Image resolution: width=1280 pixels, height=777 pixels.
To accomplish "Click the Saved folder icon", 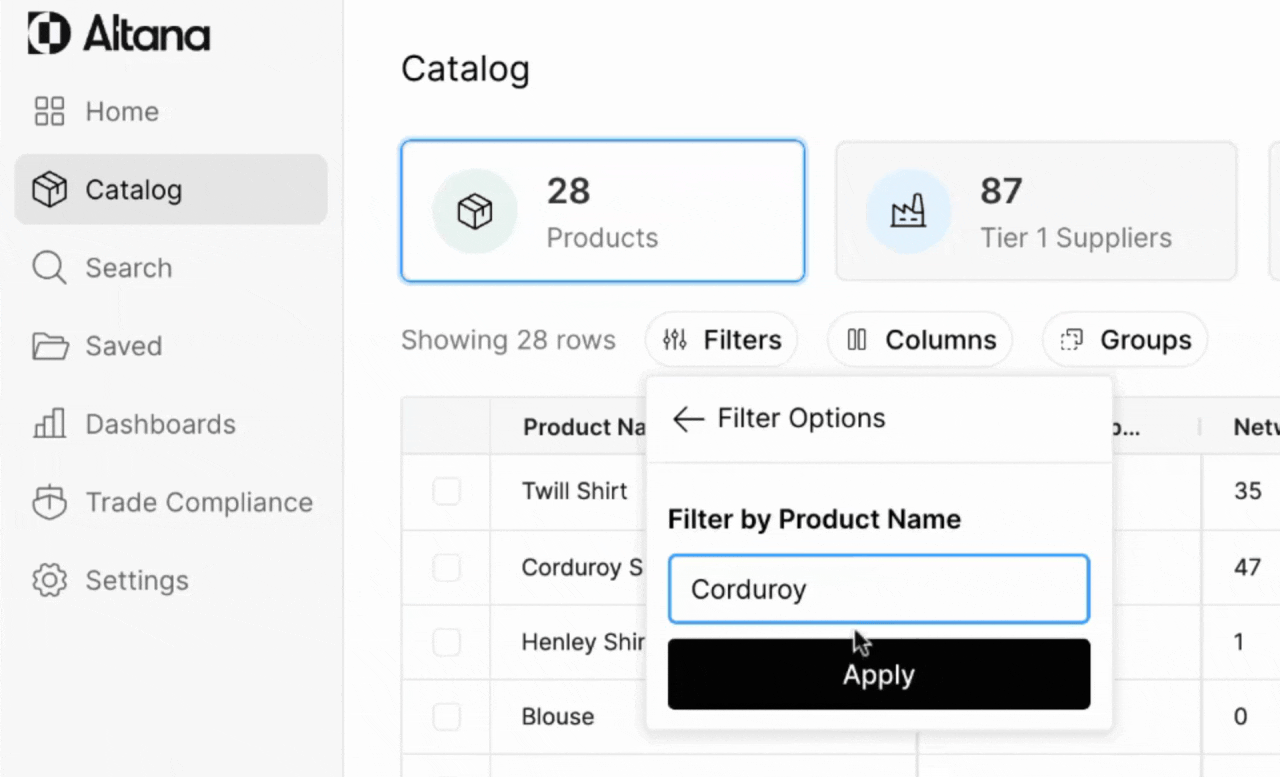I will click(49, 346).
